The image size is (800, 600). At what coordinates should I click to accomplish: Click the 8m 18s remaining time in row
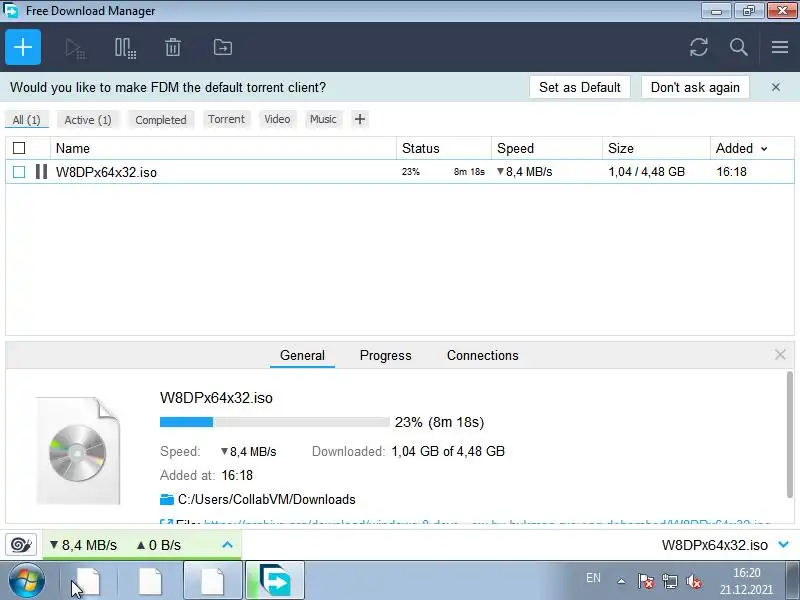(x=469, y=172)
